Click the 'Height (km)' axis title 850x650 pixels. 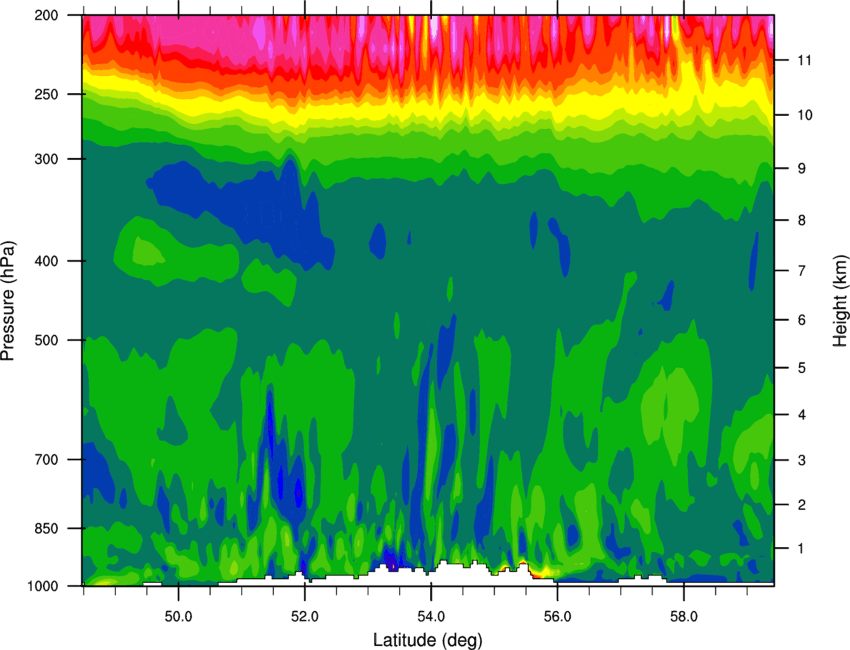tap(841, 300)
